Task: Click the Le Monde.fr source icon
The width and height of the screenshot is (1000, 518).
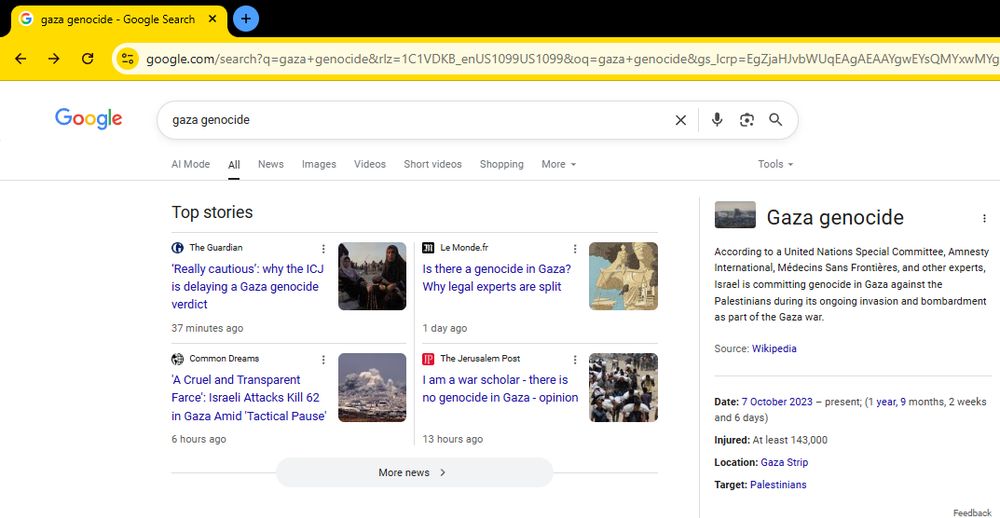Action: 428,248
